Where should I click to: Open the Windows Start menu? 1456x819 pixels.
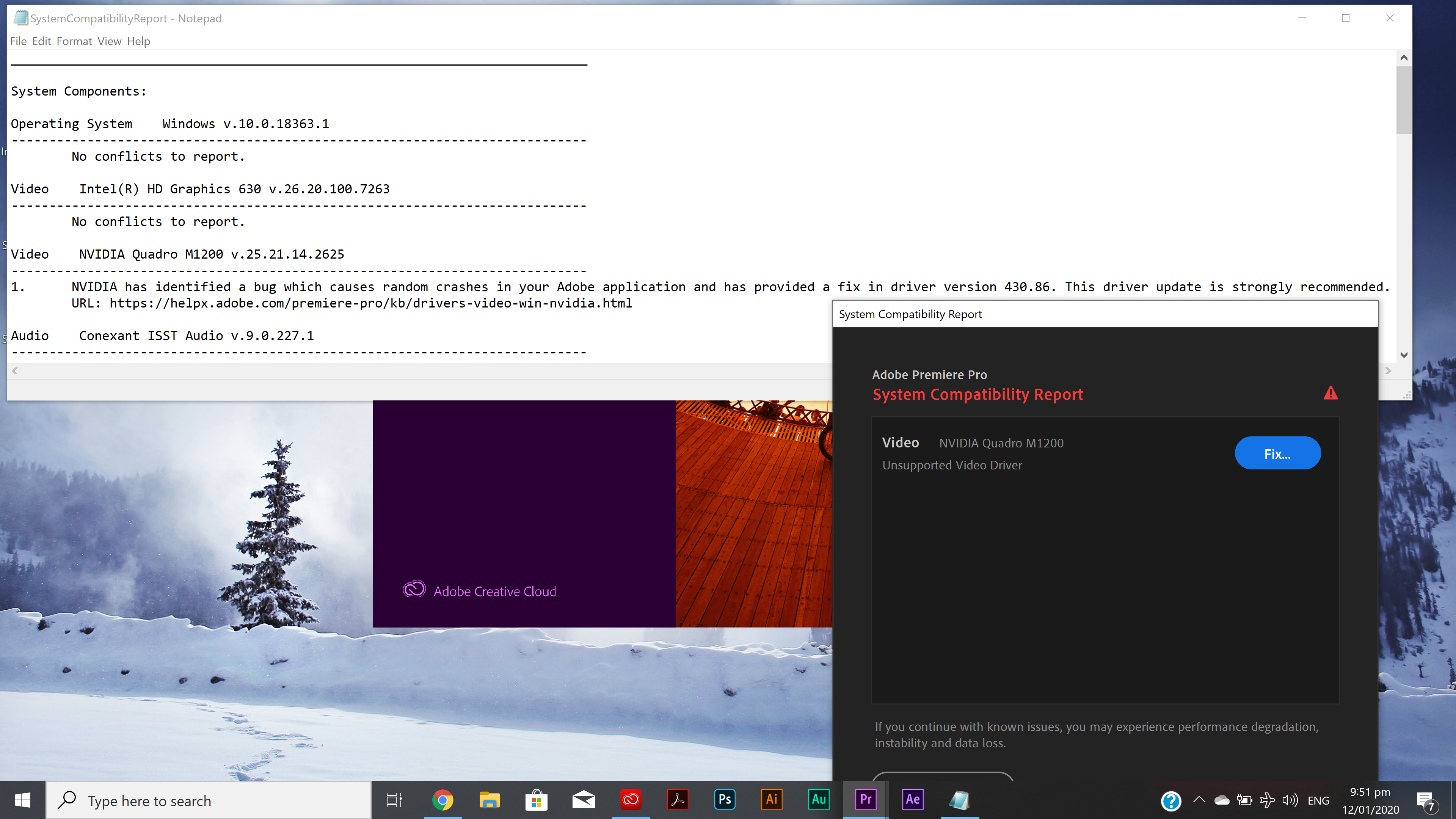tap(23, 800)
